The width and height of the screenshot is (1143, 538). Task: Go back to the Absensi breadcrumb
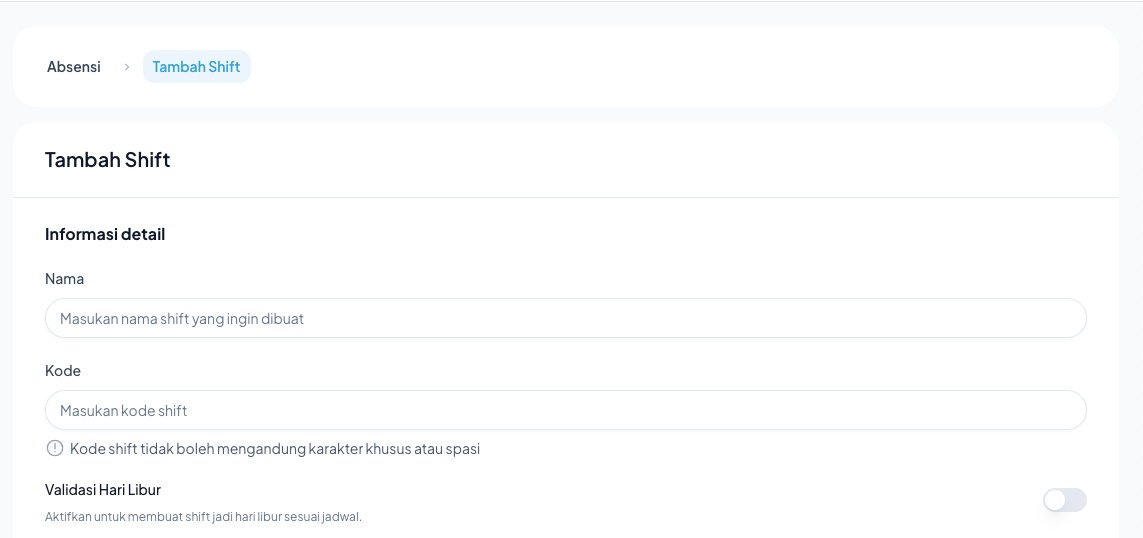[74, 67]
